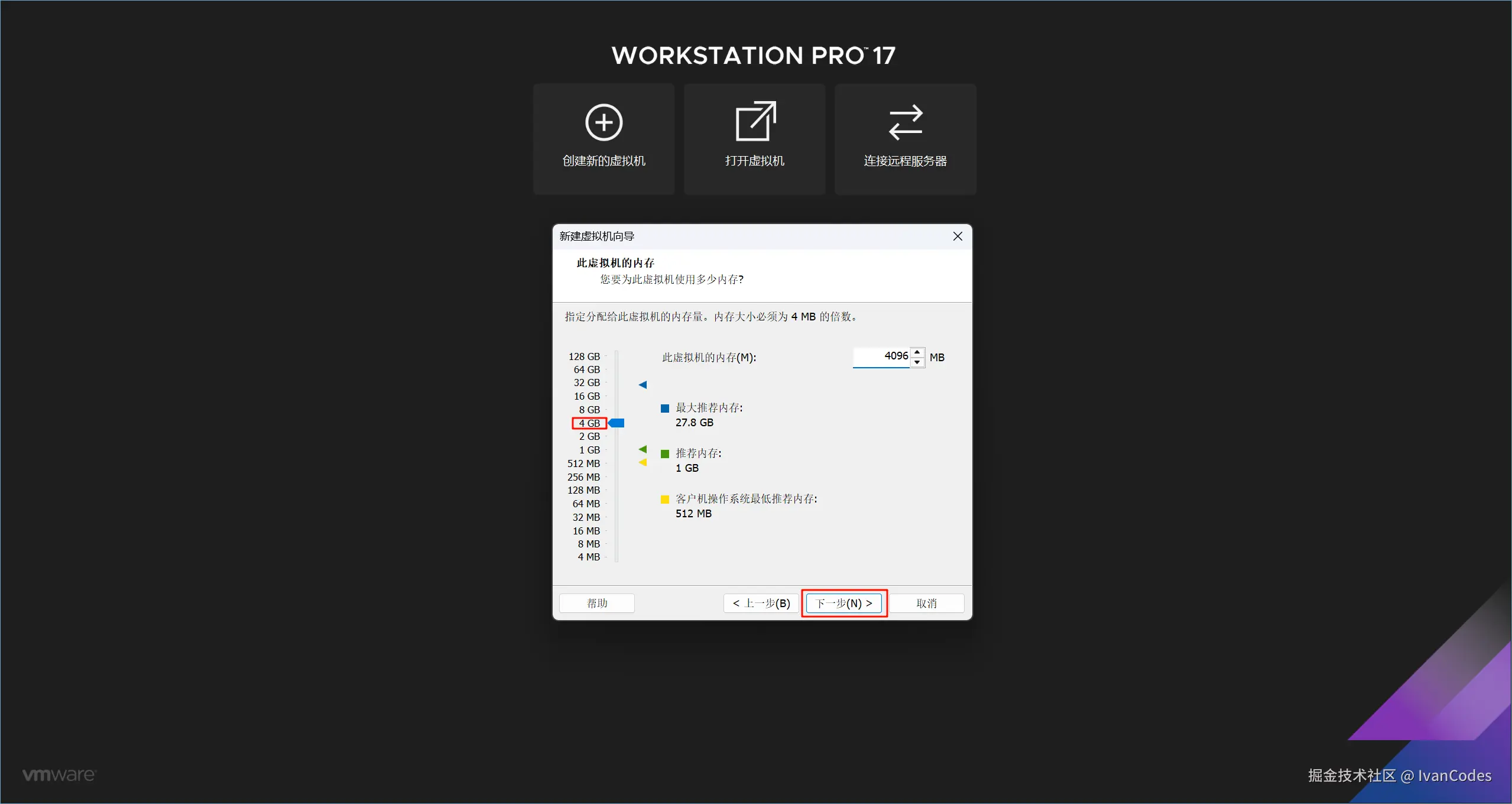Image resolution: width=1512 pixels, height=804 pixels.
Task: Select the 2 GB mark on memory scale
Action: click(x=589, y=436)
